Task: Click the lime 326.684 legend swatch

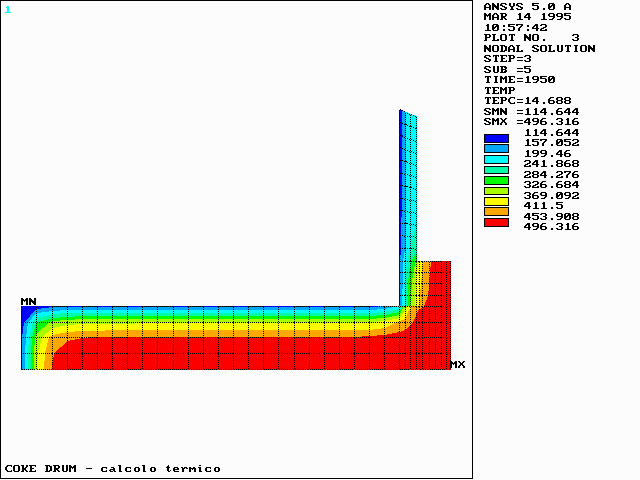Action: coord(496,191)
